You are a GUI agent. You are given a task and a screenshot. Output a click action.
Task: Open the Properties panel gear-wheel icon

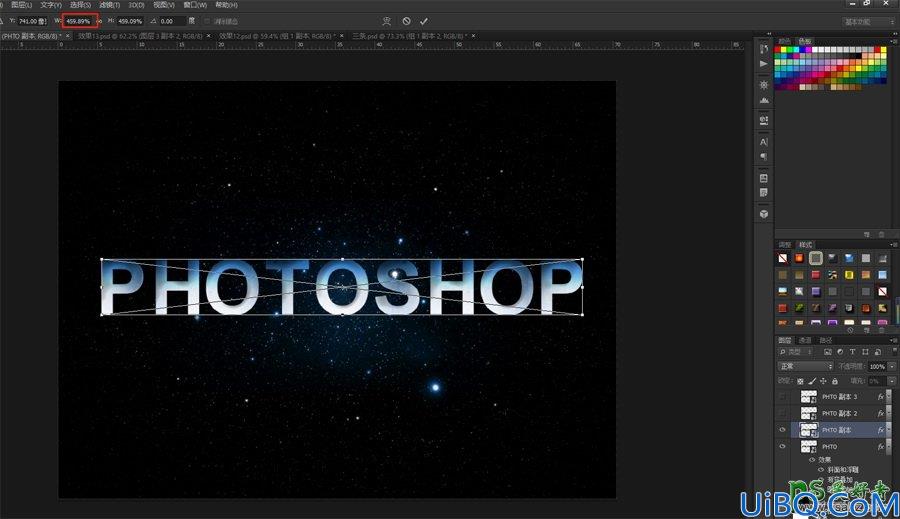coord(763,84)
